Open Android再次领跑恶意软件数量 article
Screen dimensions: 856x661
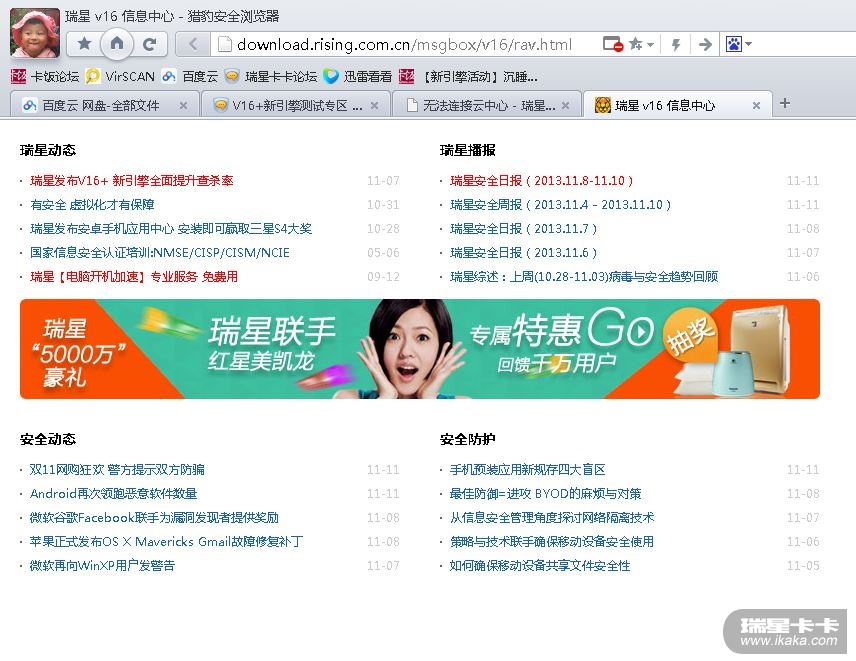tap(114, 493)
